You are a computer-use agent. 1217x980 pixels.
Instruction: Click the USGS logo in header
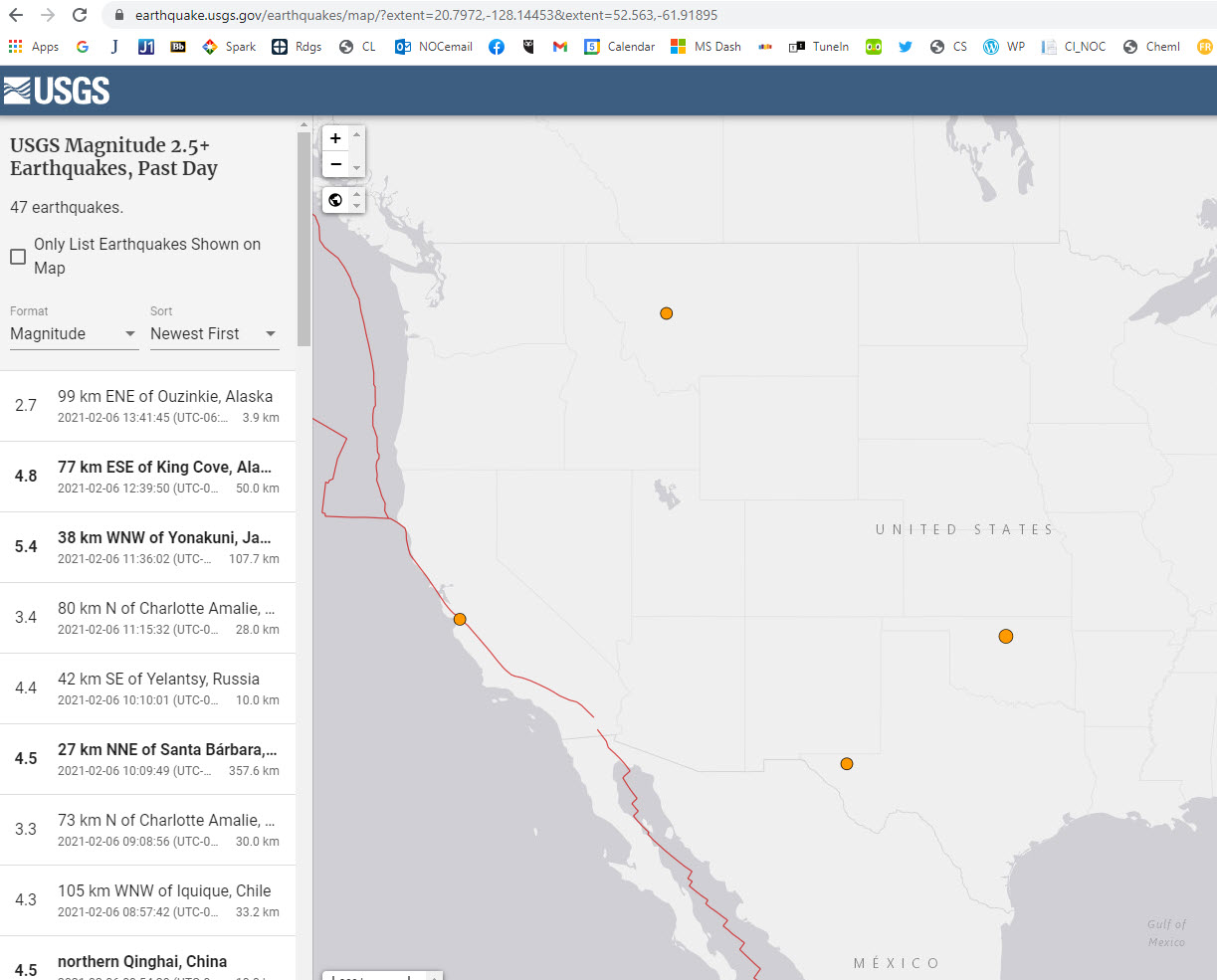[57, 91]
